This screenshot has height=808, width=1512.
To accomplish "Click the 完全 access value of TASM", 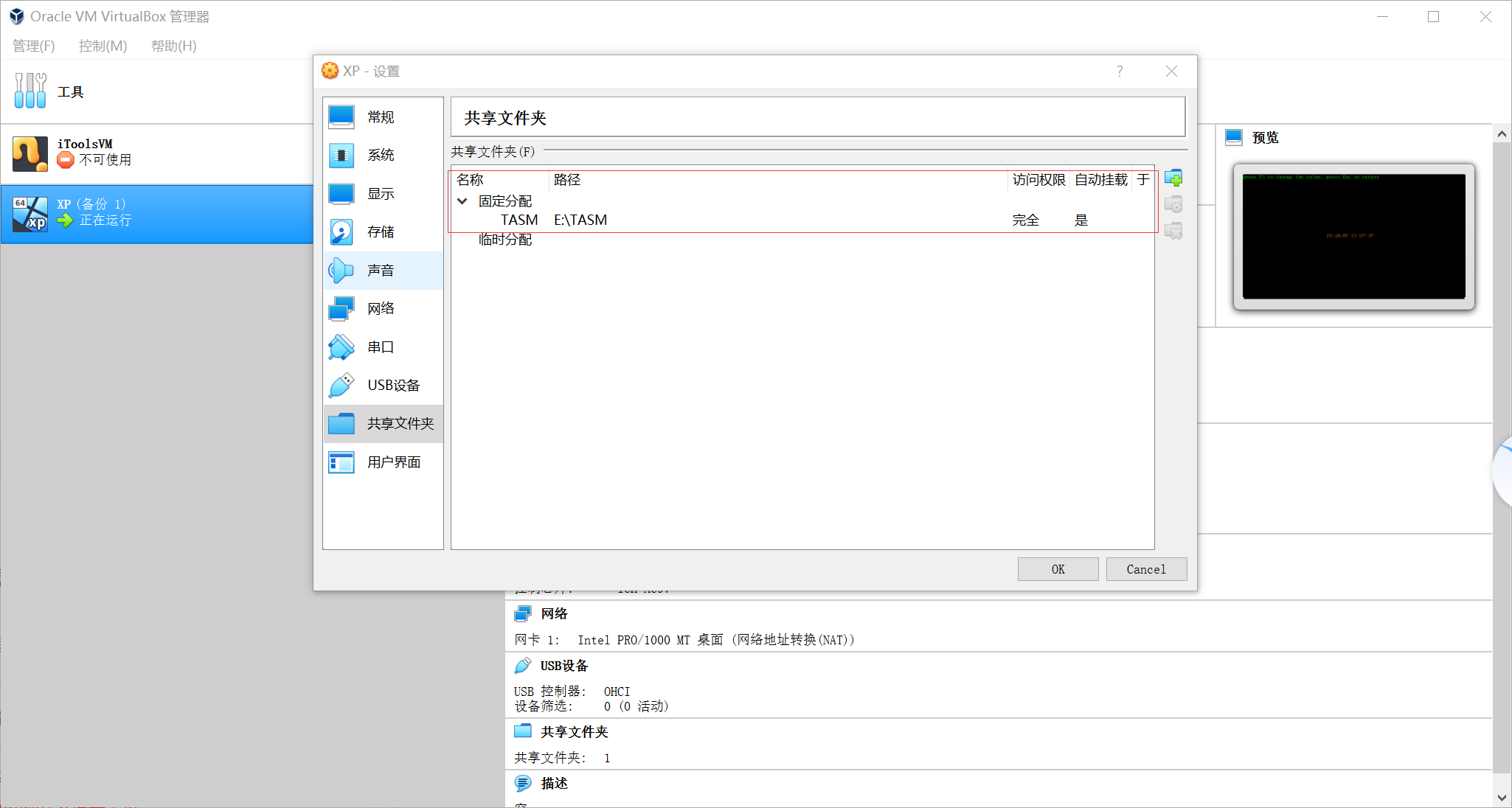I will coord(1026,220).
